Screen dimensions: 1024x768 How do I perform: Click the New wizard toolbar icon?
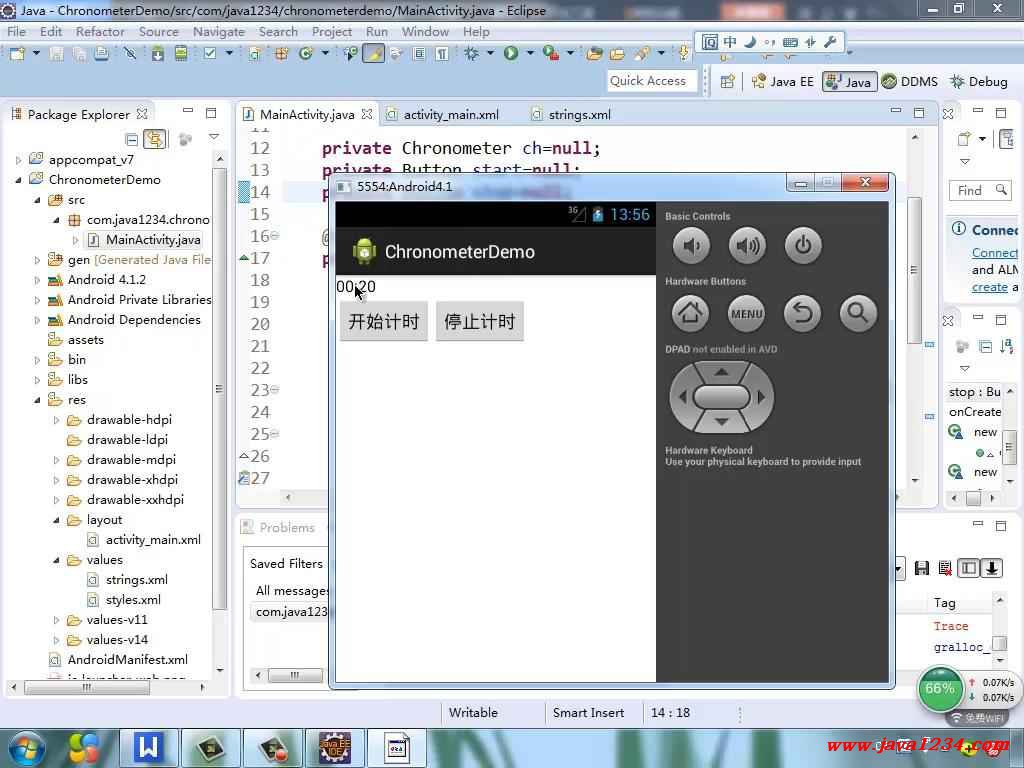click(17, 54)
